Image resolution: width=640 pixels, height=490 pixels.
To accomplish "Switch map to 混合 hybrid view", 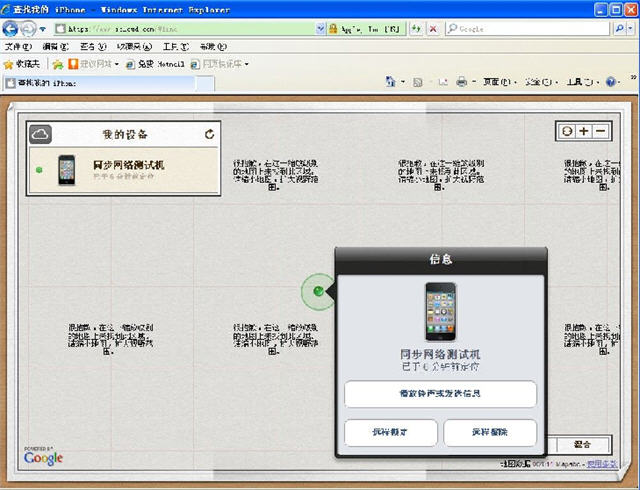I will click(x=582, y=445).
